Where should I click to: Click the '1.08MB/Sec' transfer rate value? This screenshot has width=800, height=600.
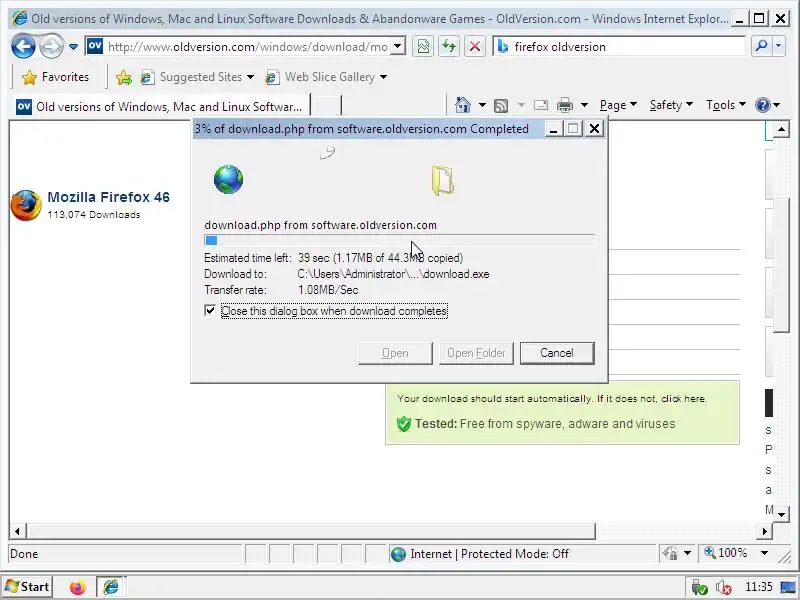pyautogui.click(x=328, y=290)
